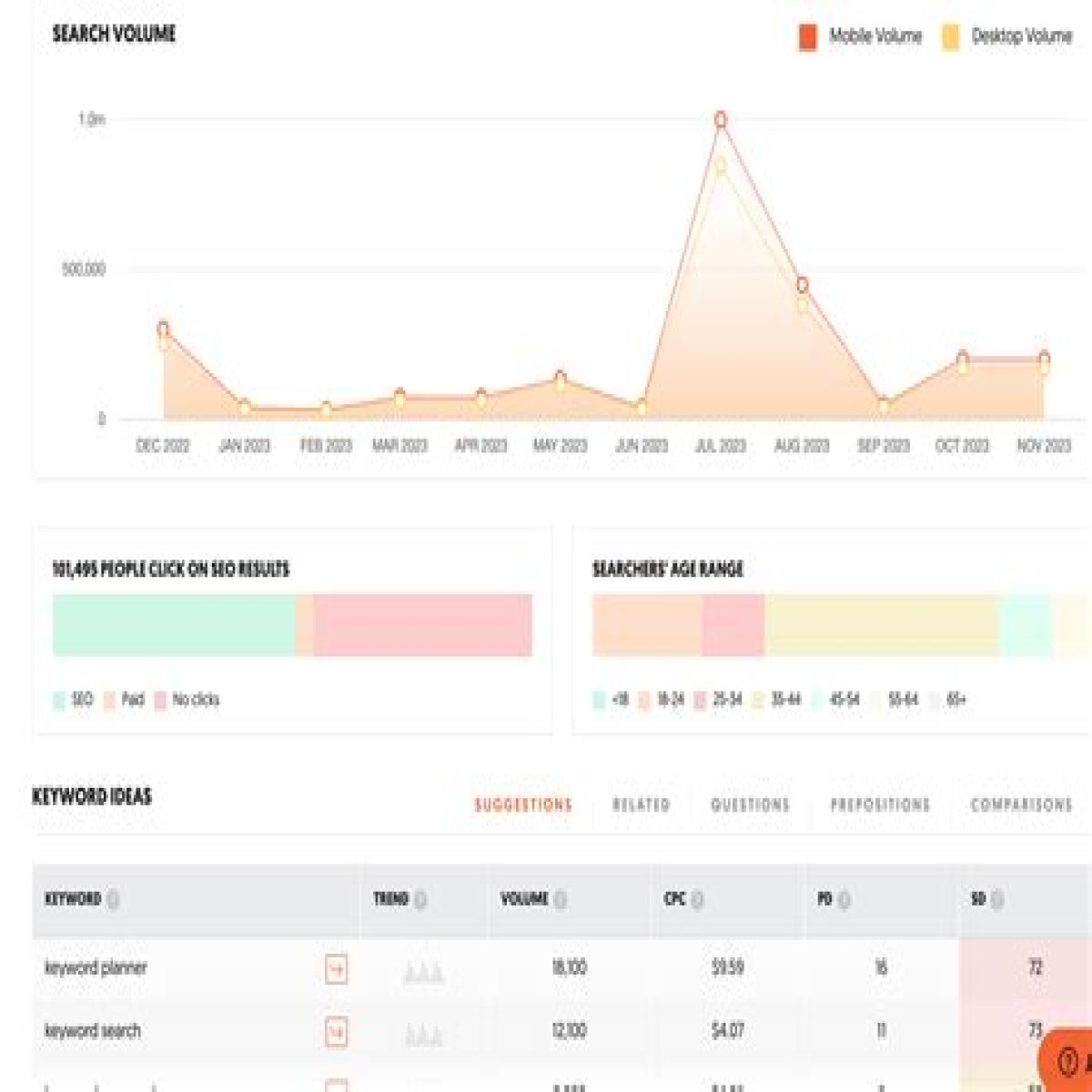Click the $9.59 CPC value
Screen dimensions: 1092x1092
click(x=728, y=968)
